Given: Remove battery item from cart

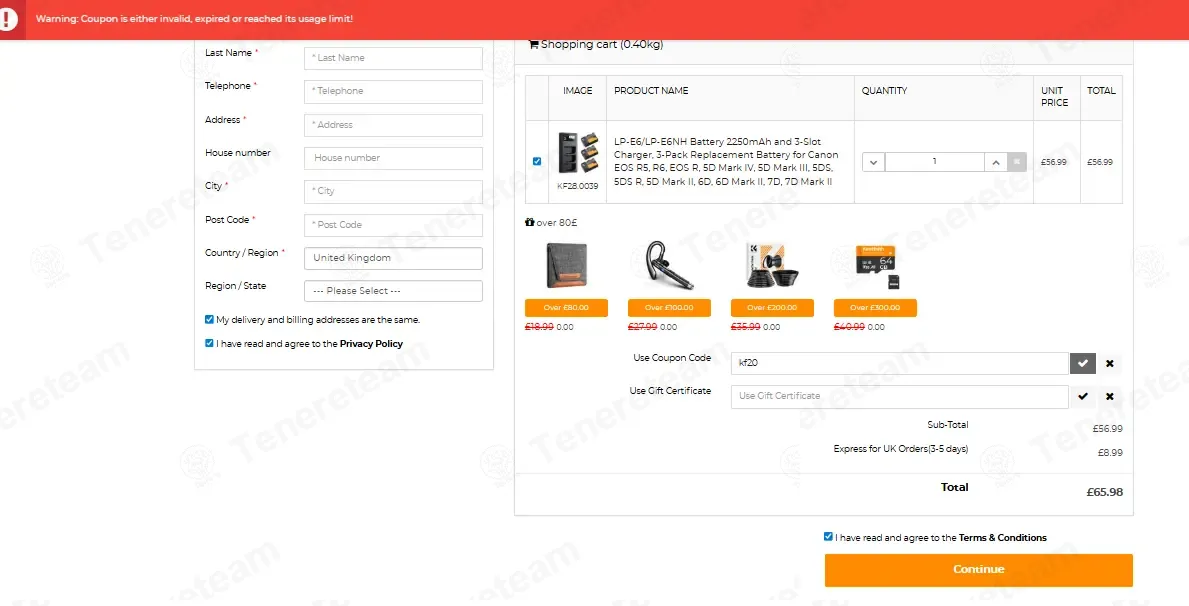Looking at the screenshot, I should tap(1017, 162).
